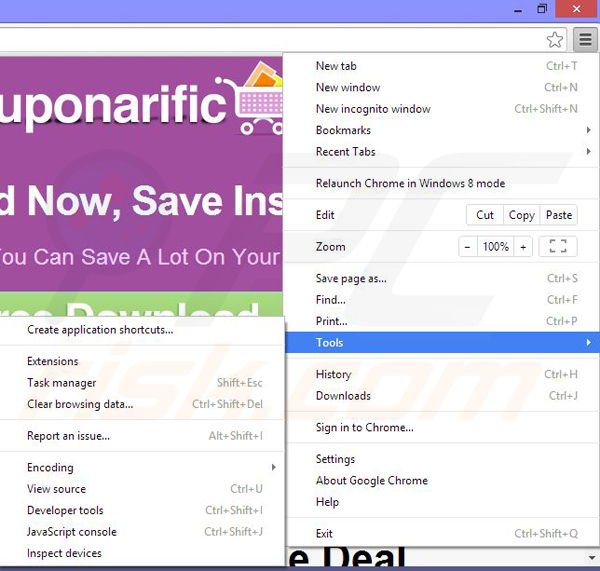Expand the Encoding submenu arrow
Image resolution: width=600 pixels, height=571 pixels.
[x=273, y=467]
